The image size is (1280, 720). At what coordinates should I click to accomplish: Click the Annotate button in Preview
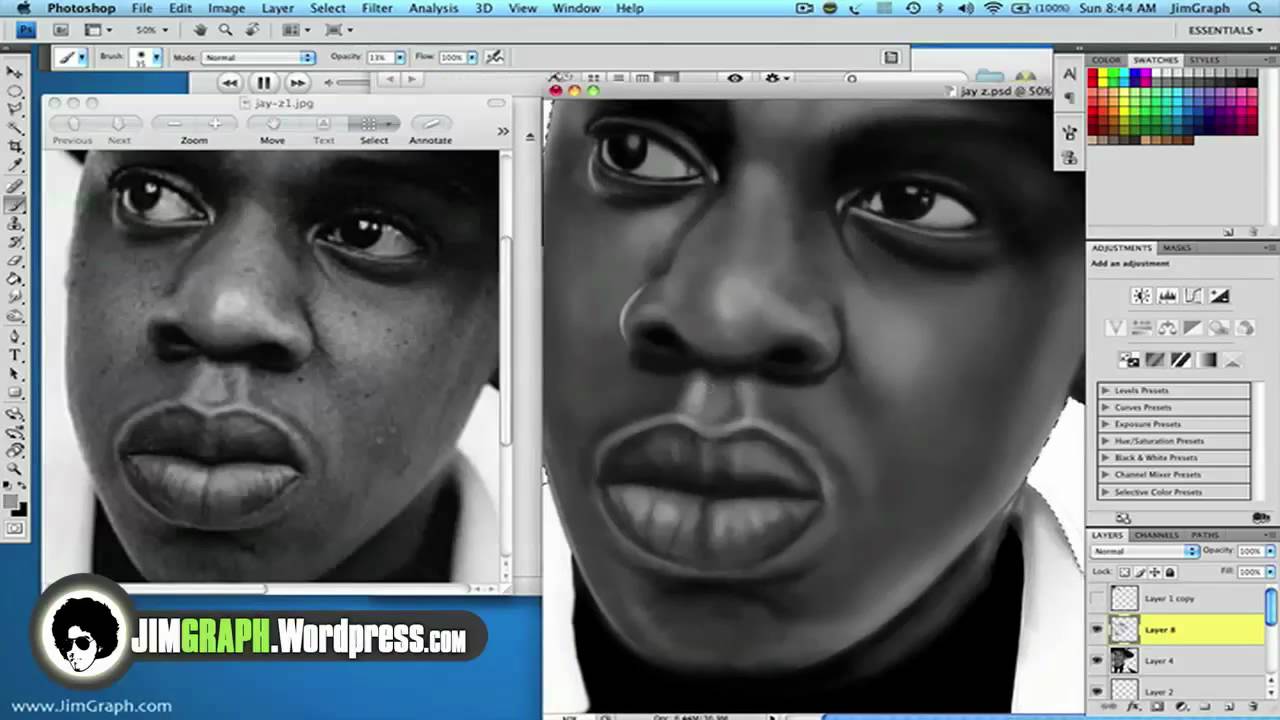coord(431,124)
